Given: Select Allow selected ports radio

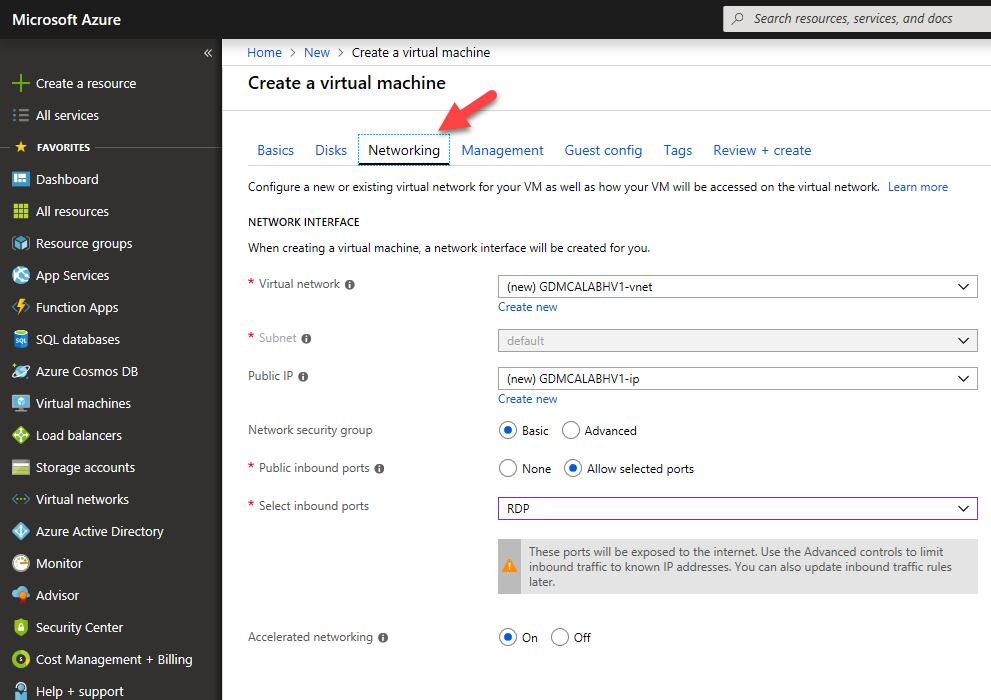Looking at the screenshot, I should click(573, 468).
